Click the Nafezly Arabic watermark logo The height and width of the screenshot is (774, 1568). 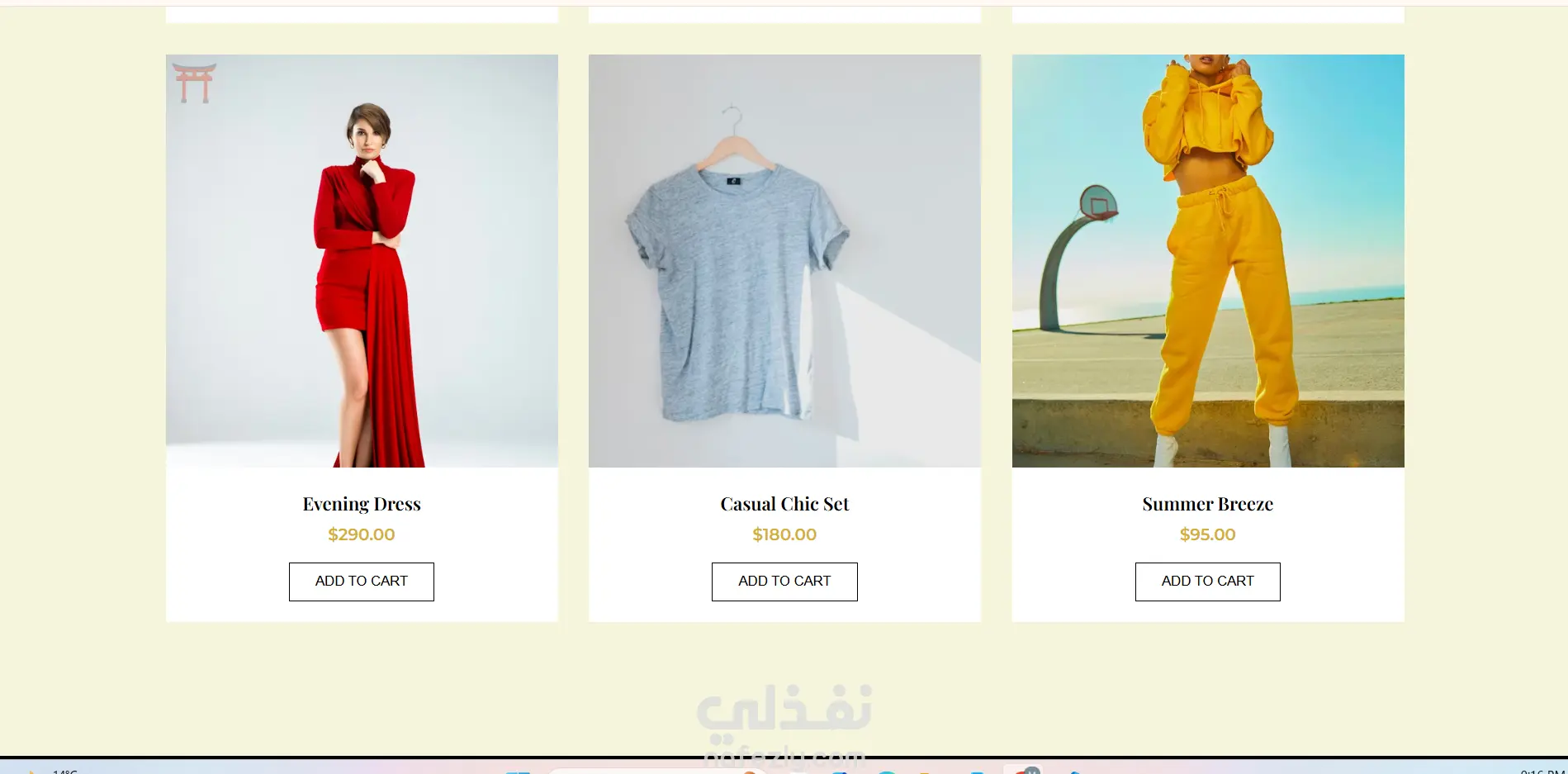(x=784, y=709)
